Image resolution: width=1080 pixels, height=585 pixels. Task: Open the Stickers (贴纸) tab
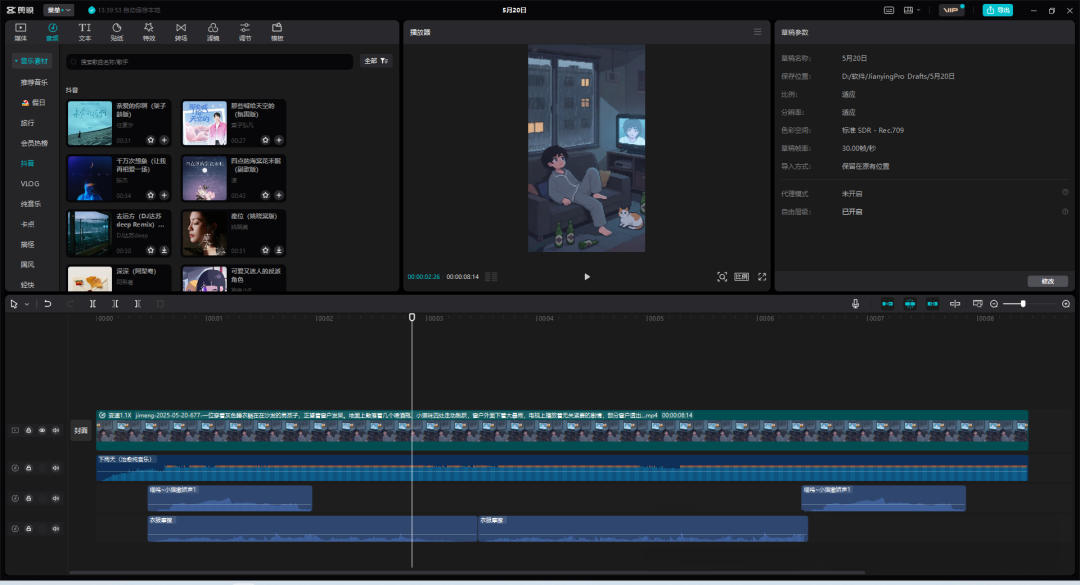pyautogui.click(x=117, y=32)
